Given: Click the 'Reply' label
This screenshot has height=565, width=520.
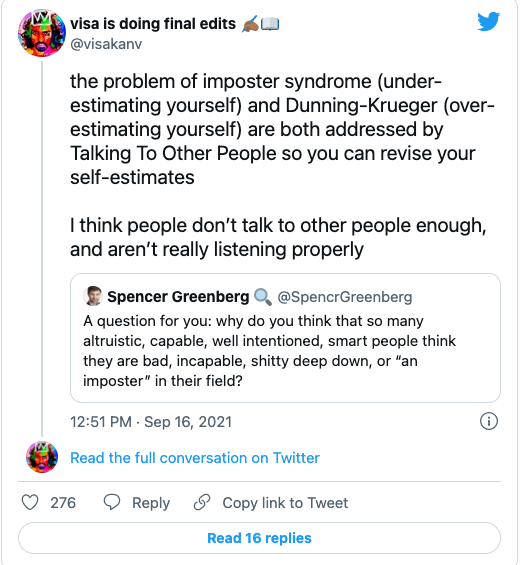Looking at the screenshot, I should tap(151, 503).
